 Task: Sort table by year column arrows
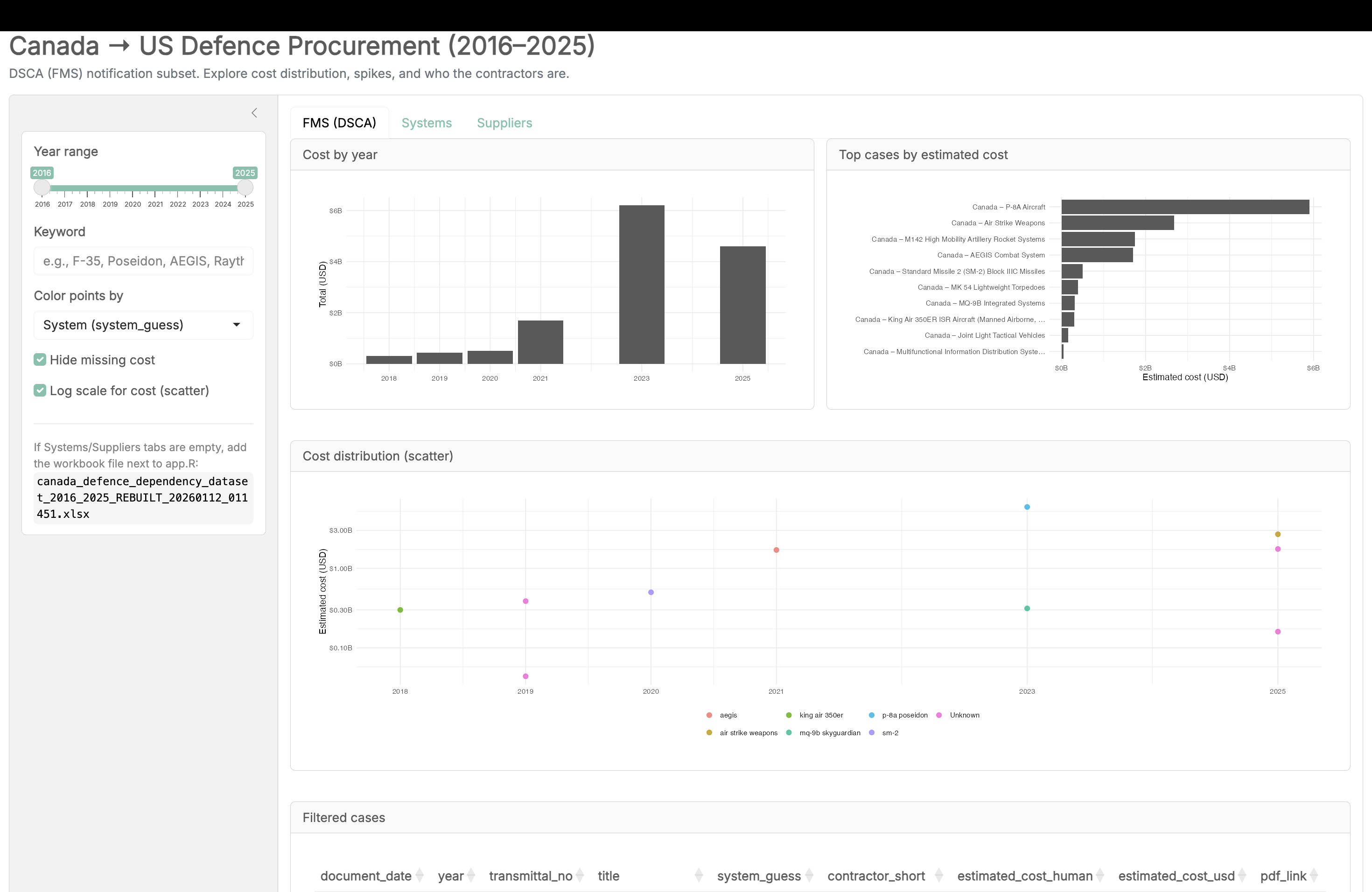point(471,875)
